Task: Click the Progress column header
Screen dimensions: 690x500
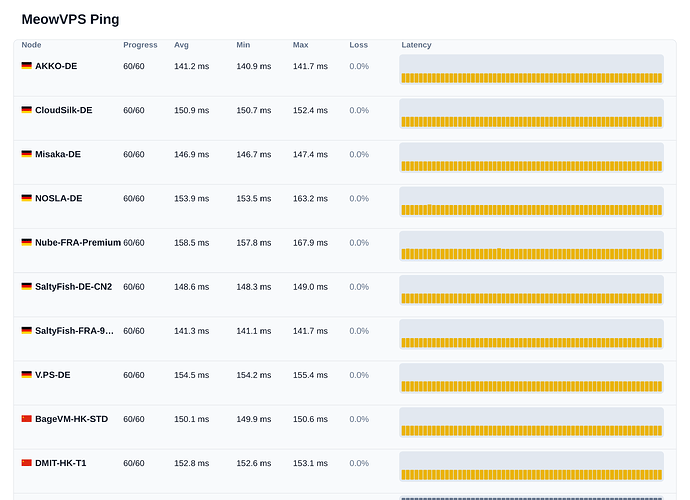Action: (x=140, y=45)
